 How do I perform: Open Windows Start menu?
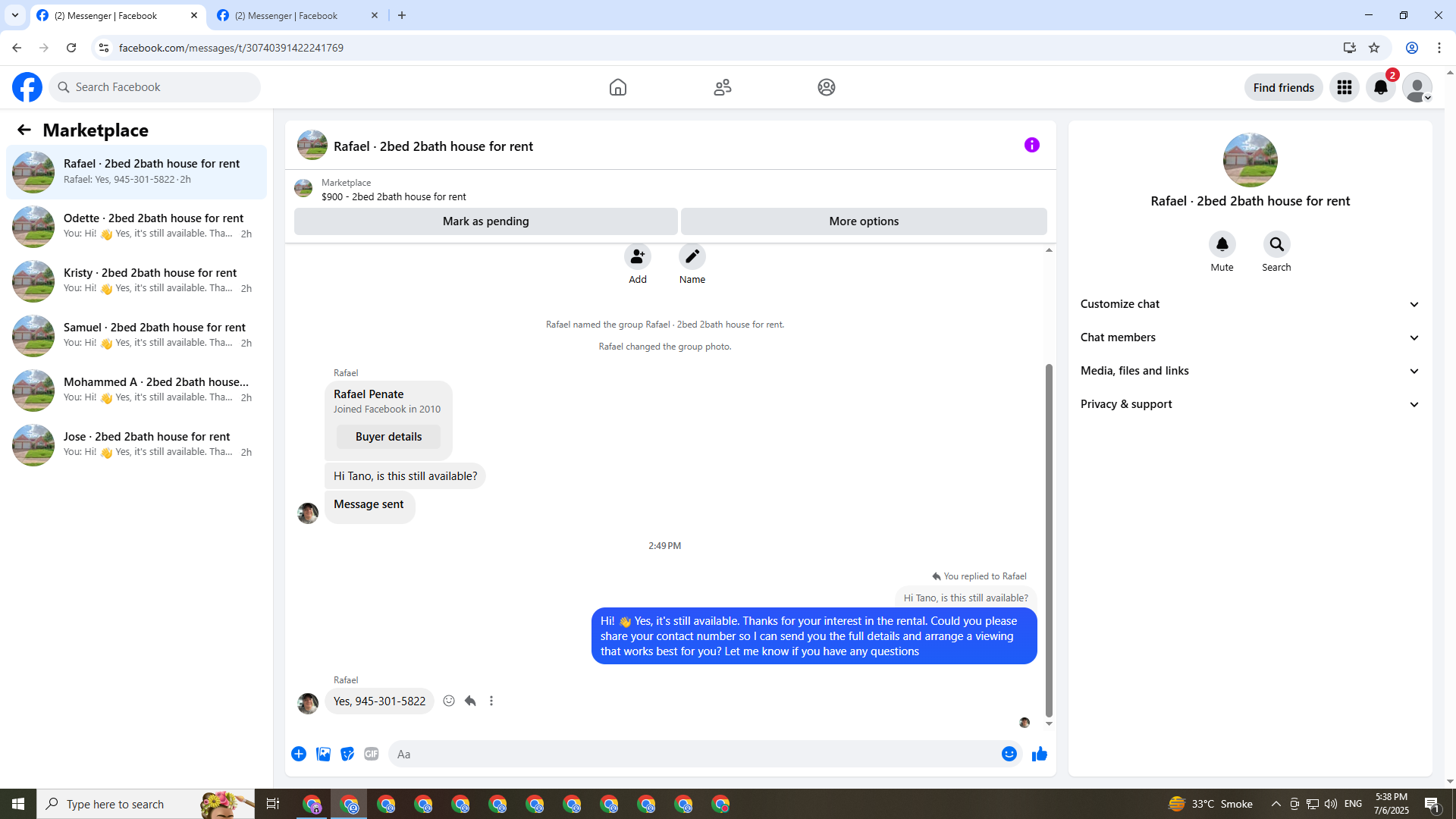[18, 805]
